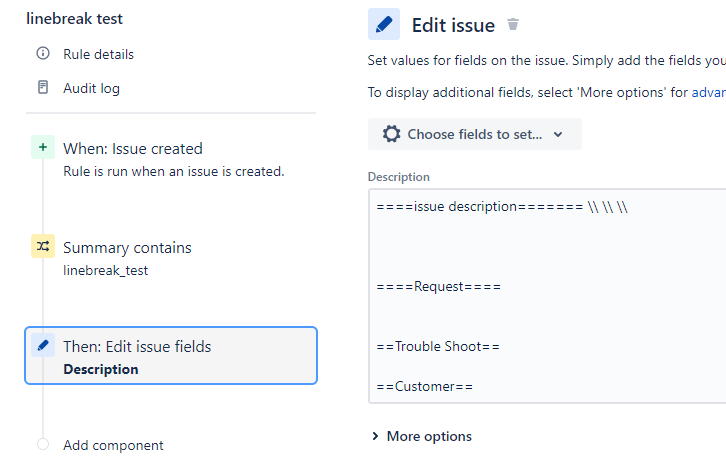Click the gear icon in Choose fields button
The height and width of the screenshot is (467, 726).
[391, 134]
